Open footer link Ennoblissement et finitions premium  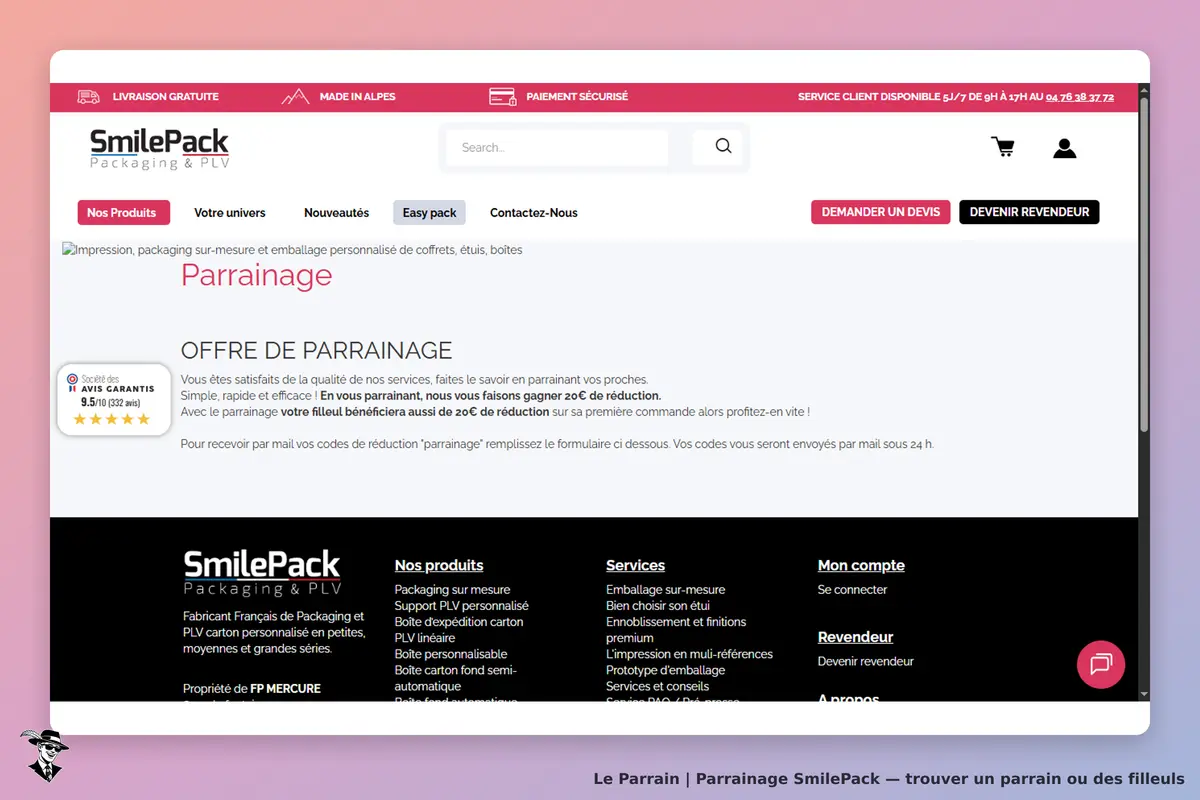(676, 630)
